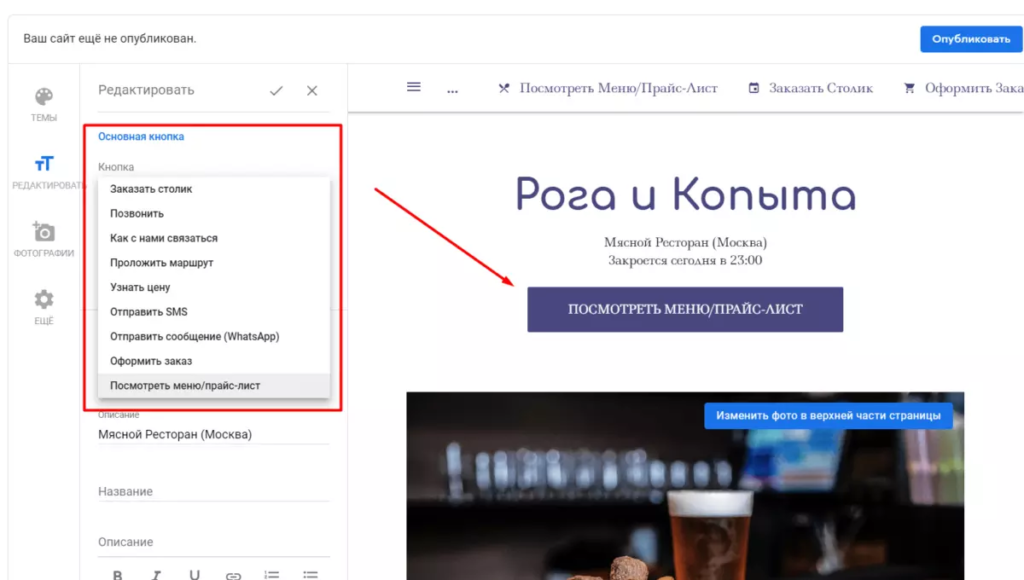Toggle underline formatting in the description editor

pos(194,573)
